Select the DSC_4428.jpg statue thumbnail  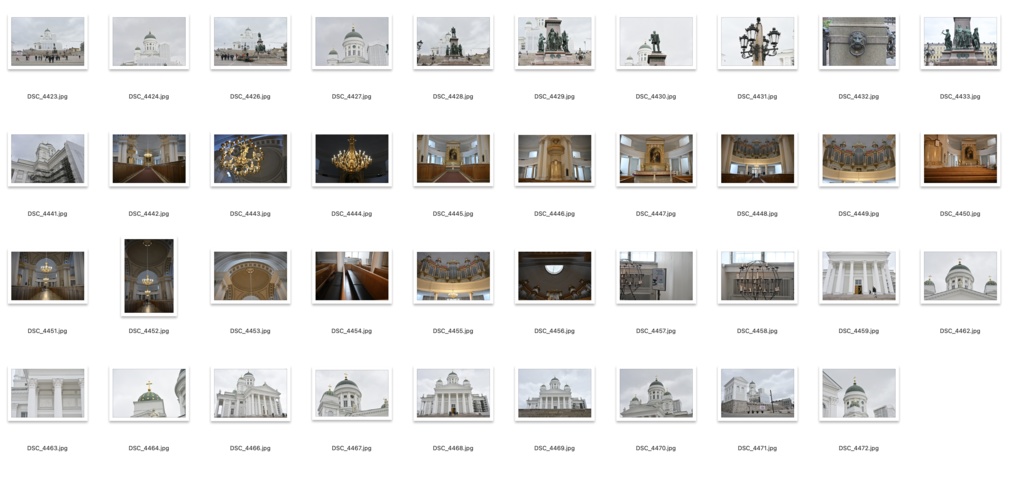tap(453, 42)
